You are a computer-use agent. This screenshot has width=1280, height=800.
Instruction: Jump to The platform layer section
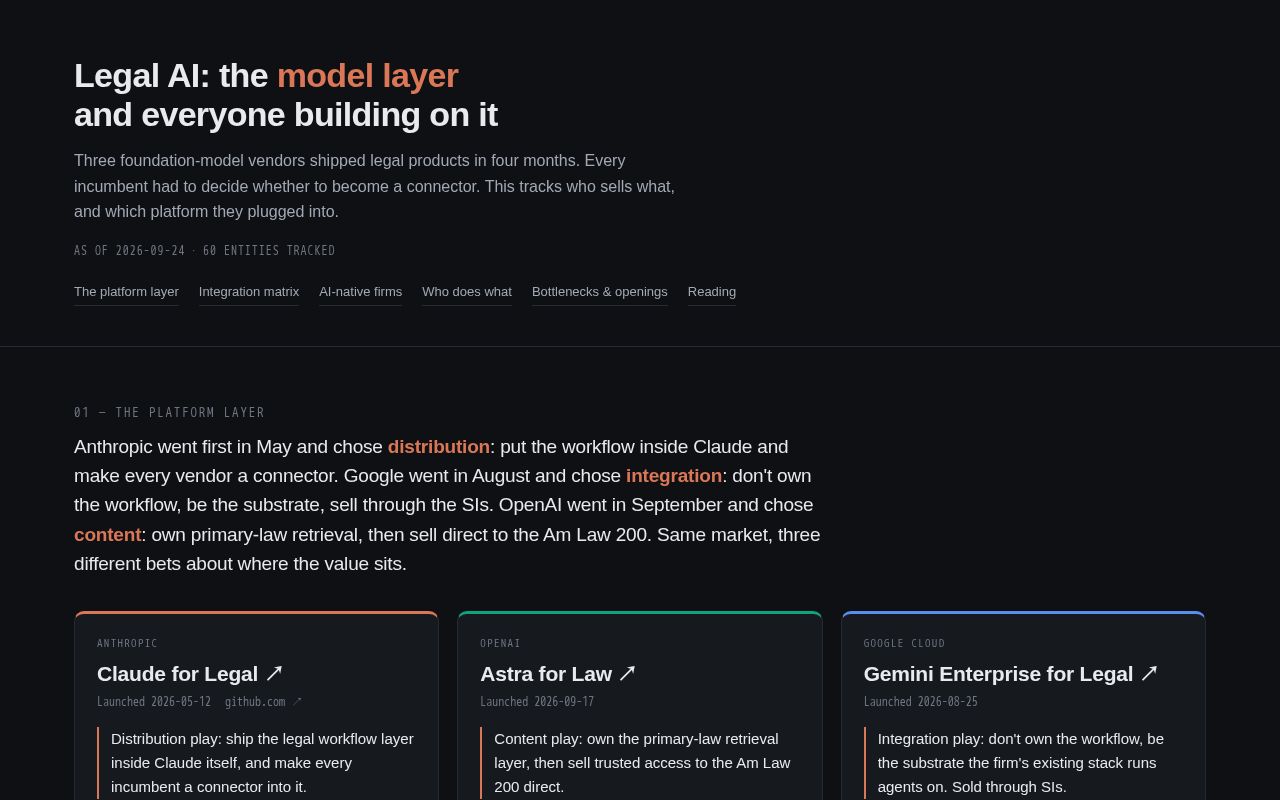point(126,292)
